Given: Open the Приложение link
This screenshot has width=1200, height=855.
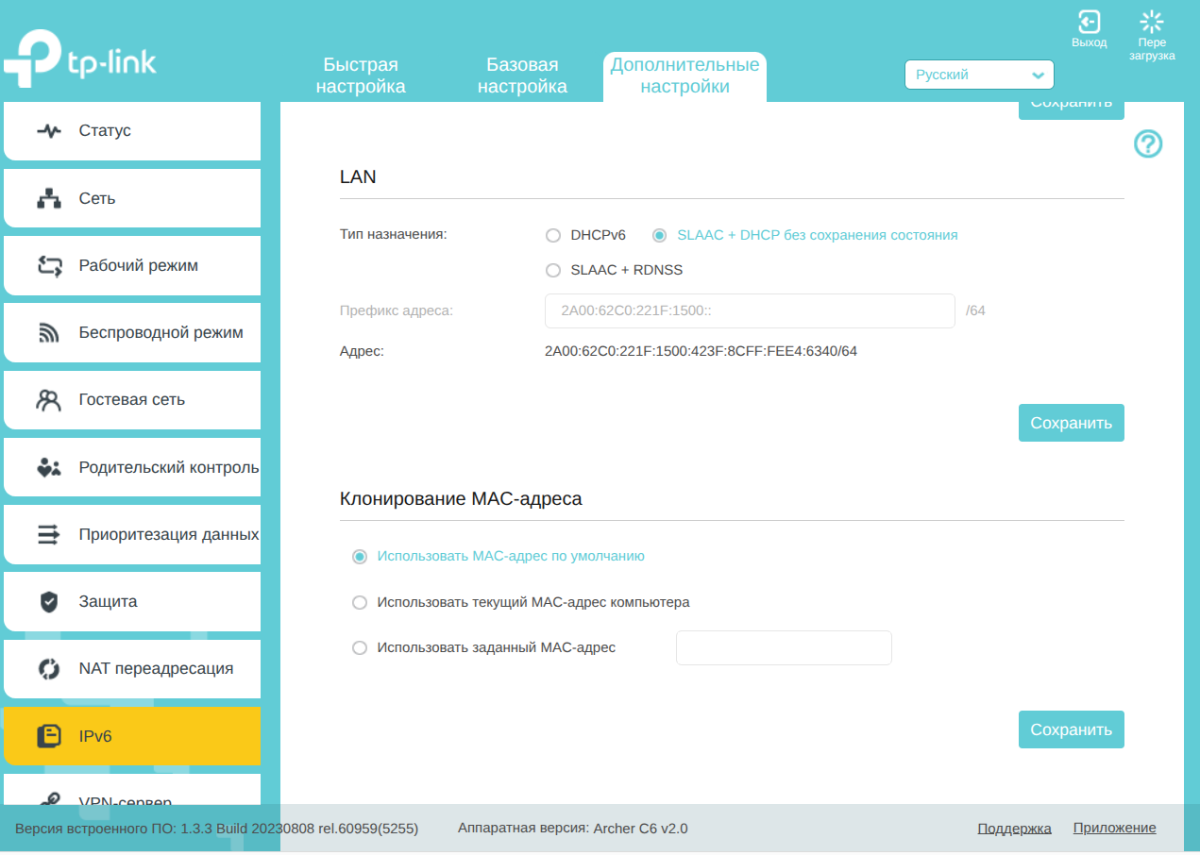Looking at the screenshot, I should click(1114, 828).
